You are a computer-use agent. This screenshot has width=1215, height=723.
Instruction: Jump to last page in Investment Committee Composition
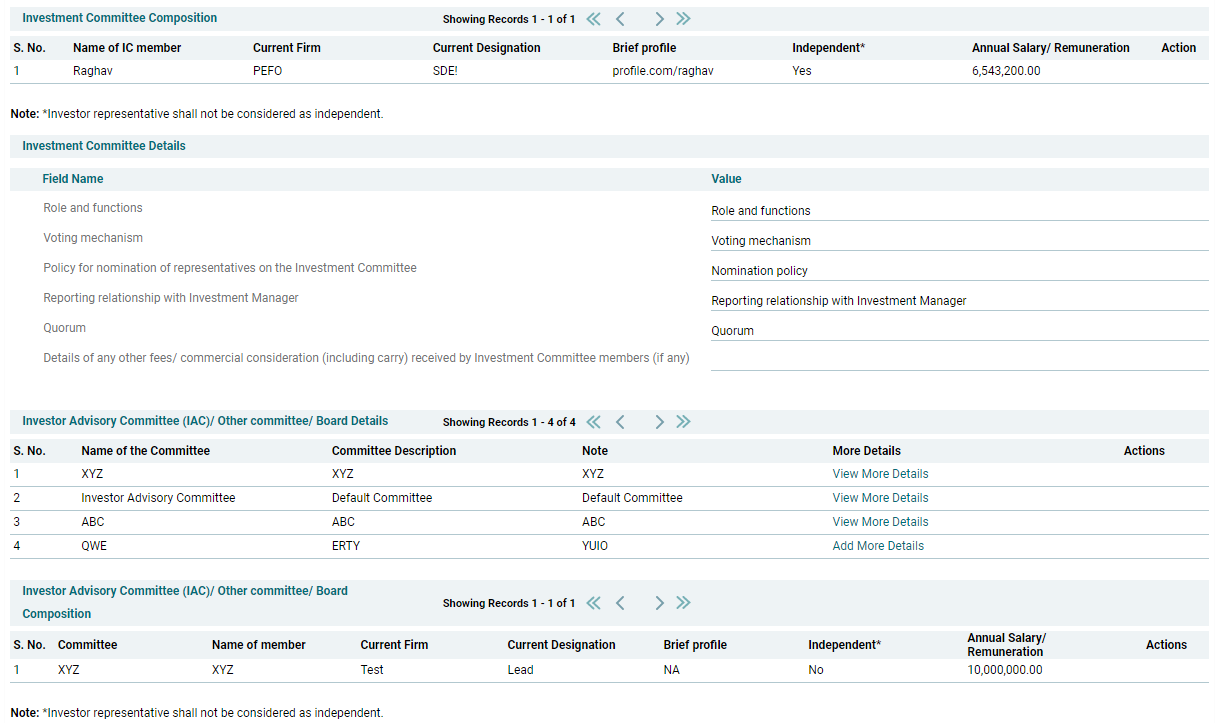click(x=683, y=19)
